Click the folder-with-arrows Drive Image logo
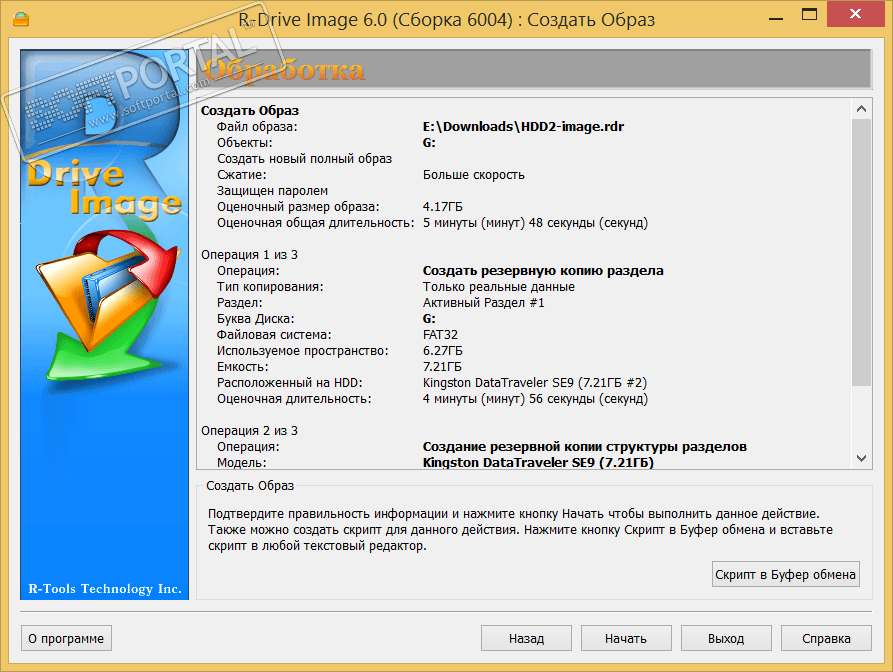This screenshot has width=893, height=672. 108,305
